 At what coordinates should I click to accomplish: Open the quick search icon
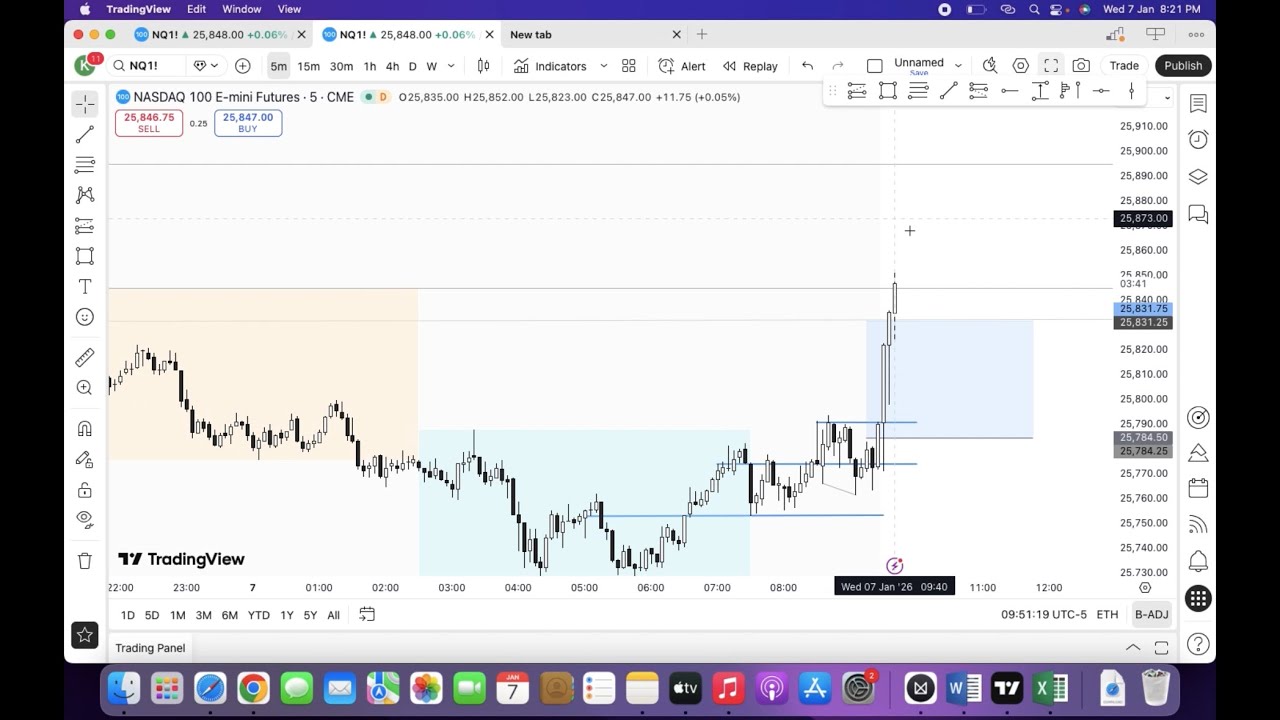[990, 66]
